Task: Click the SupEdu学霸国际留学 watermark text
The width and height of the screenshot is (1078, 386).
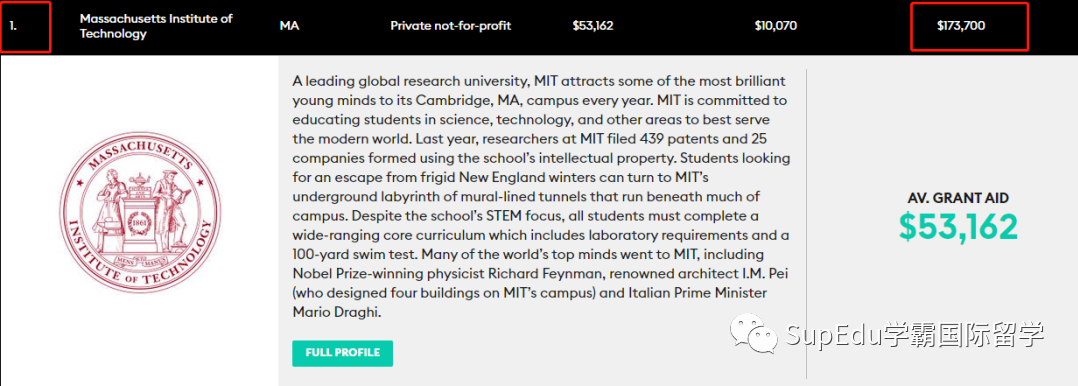Action: [x=915, y=336]
